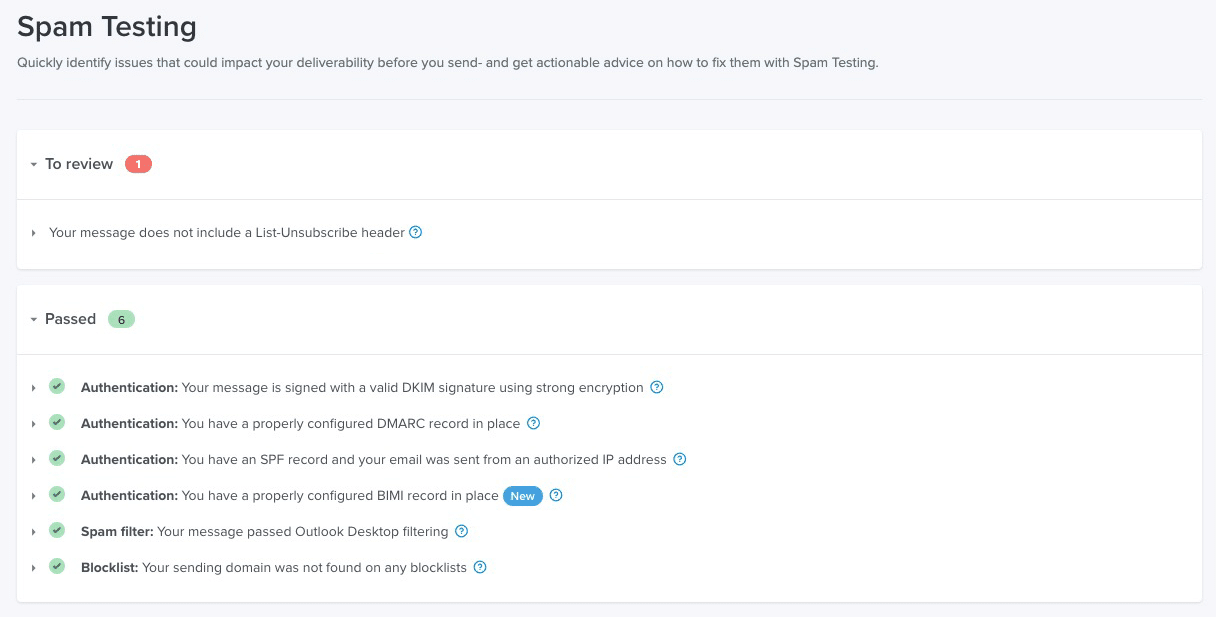Expand the Outlook Desktop filtering result

(33, 531)
